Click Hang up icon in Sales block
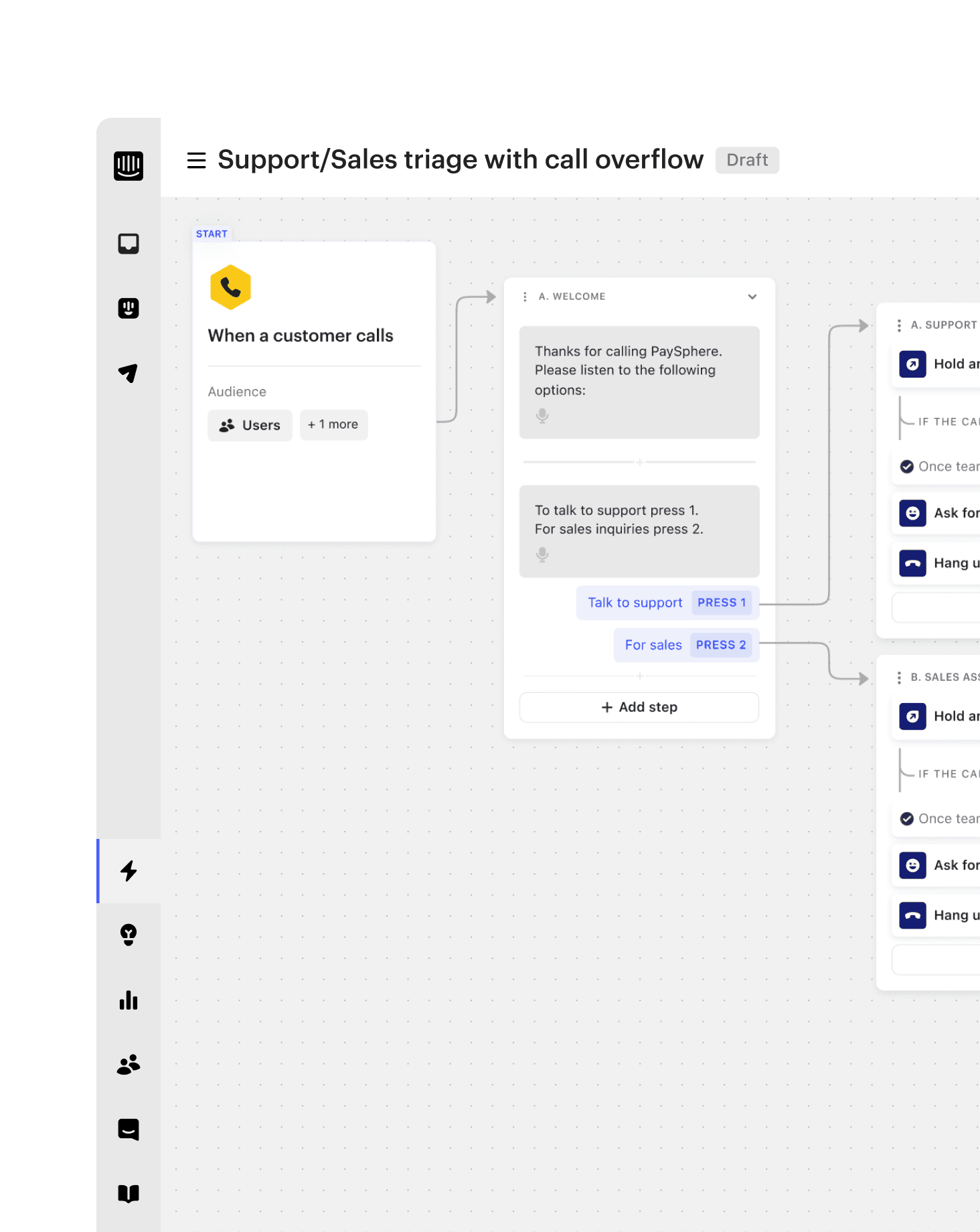 click(912, 915)
